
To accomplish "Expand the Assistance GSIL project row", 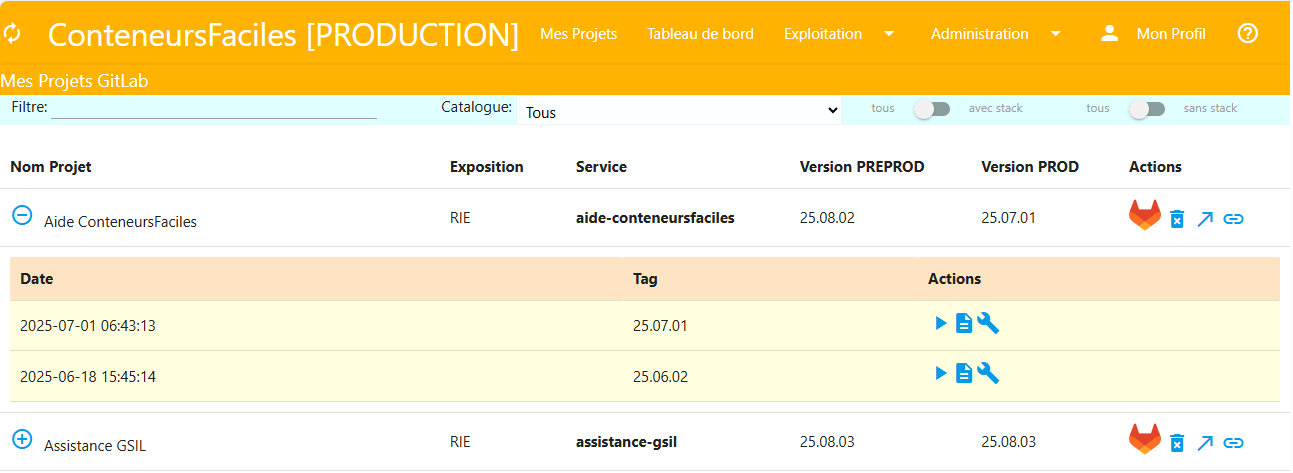I will tap(22, 439).
